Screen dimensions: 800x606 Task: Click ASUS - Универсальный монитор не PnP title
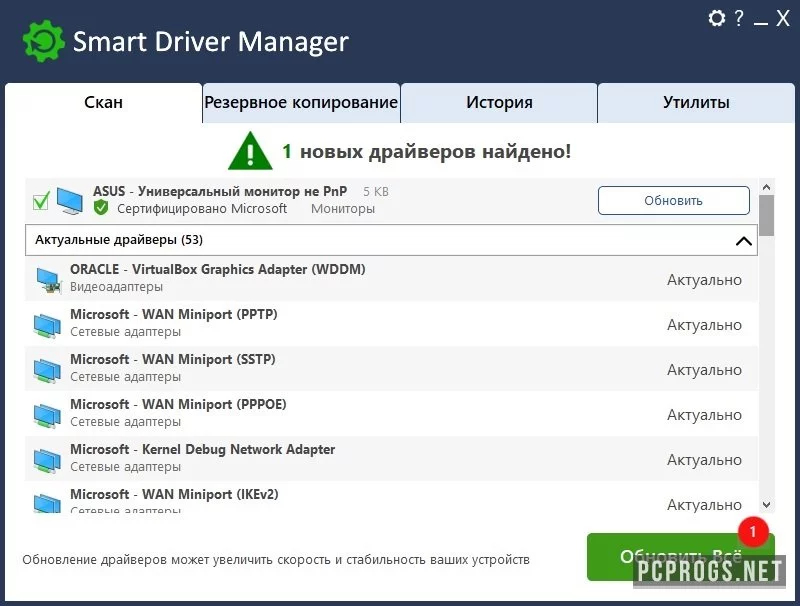pos(220,191)
